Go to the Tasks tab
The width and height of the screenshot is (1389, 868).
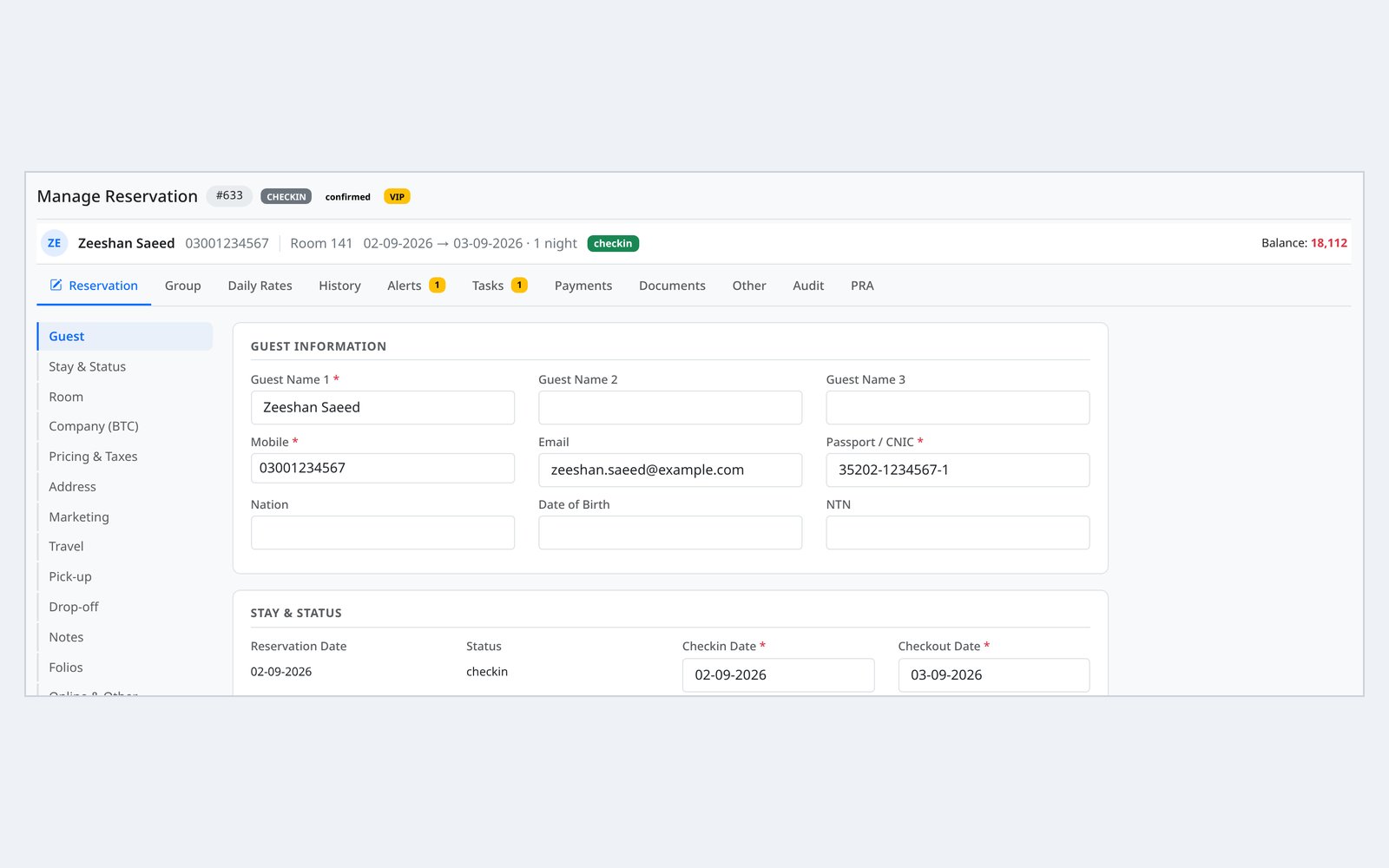pos(499,286)
